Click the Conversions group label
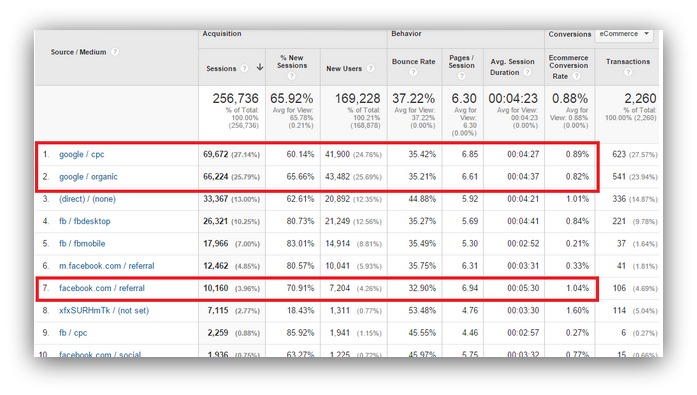The image size is (697, 395). (569, 34)
